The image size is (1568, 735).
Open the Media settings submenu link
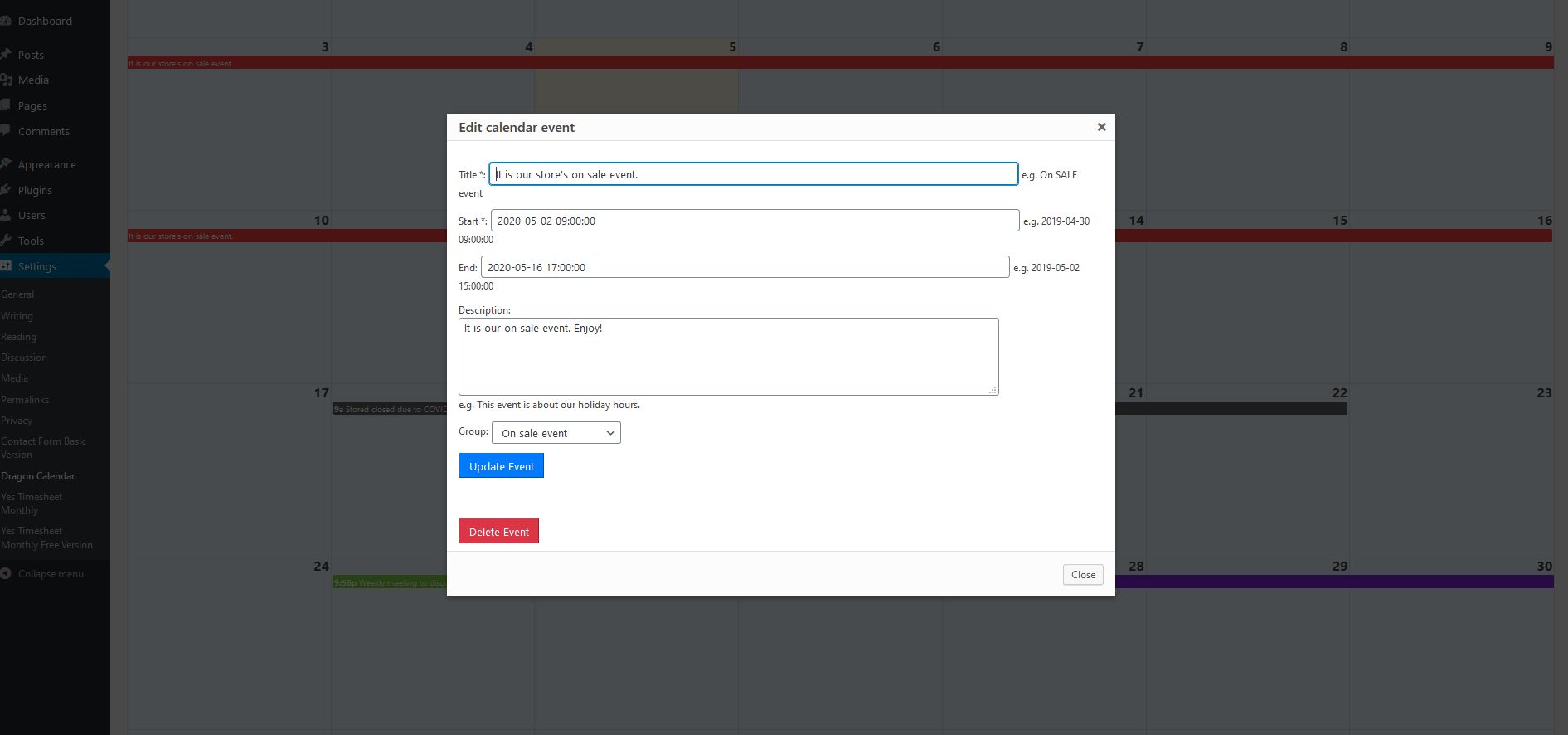pos(15,378)
